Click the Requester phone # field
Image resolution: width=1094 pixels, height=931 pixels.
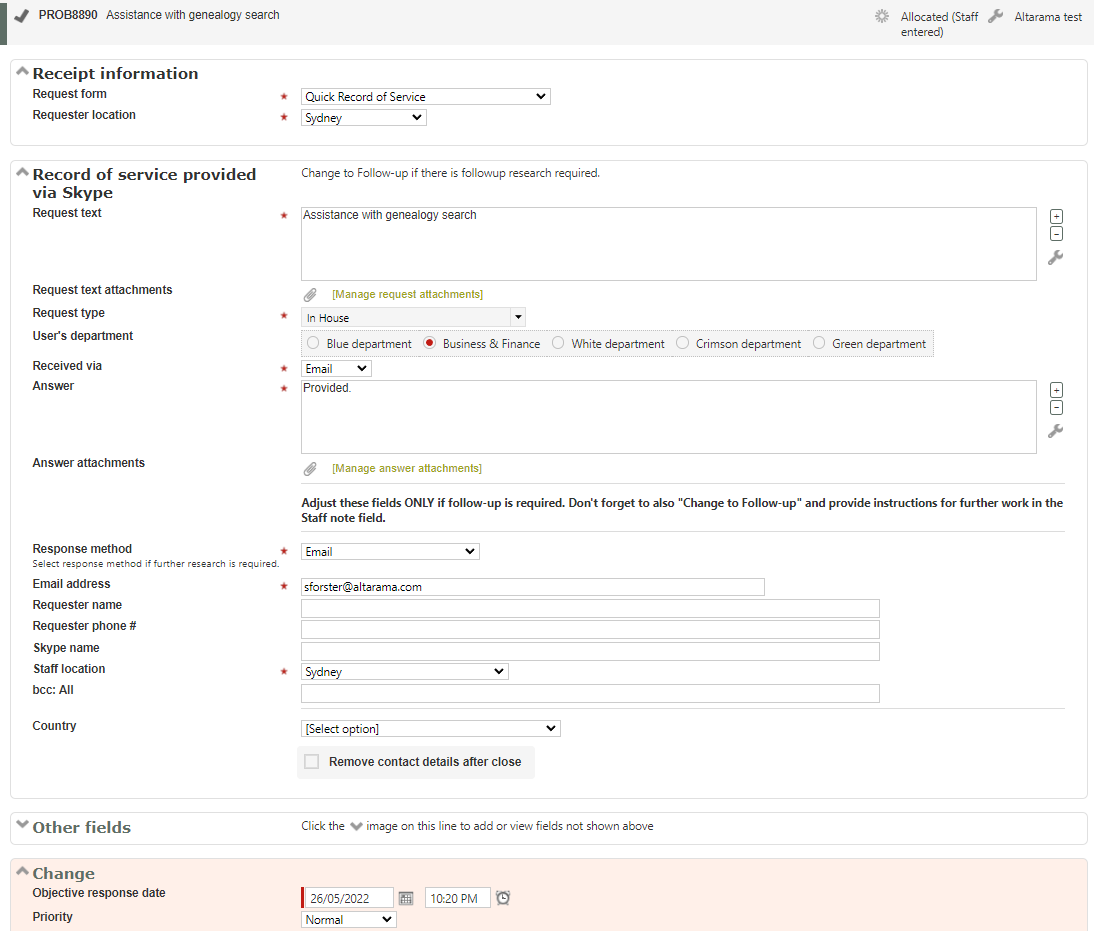(590, 630)
